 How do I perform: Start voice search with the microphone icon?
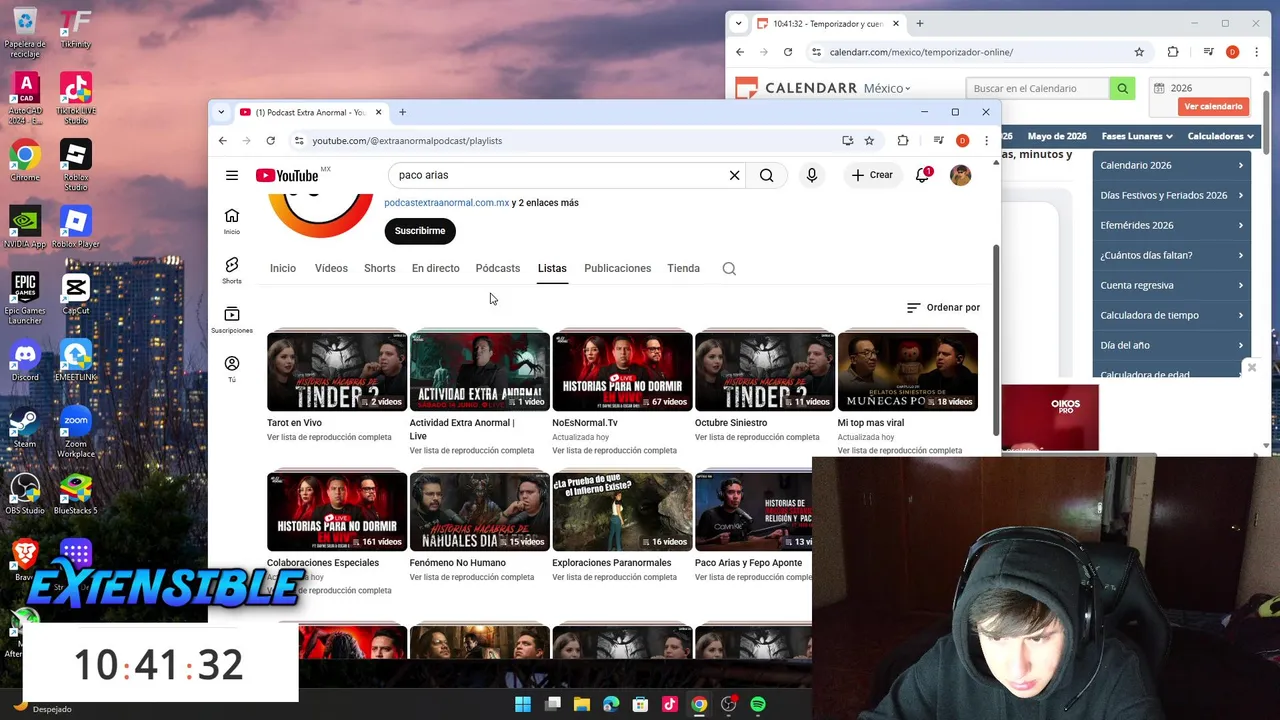[811, 175]
